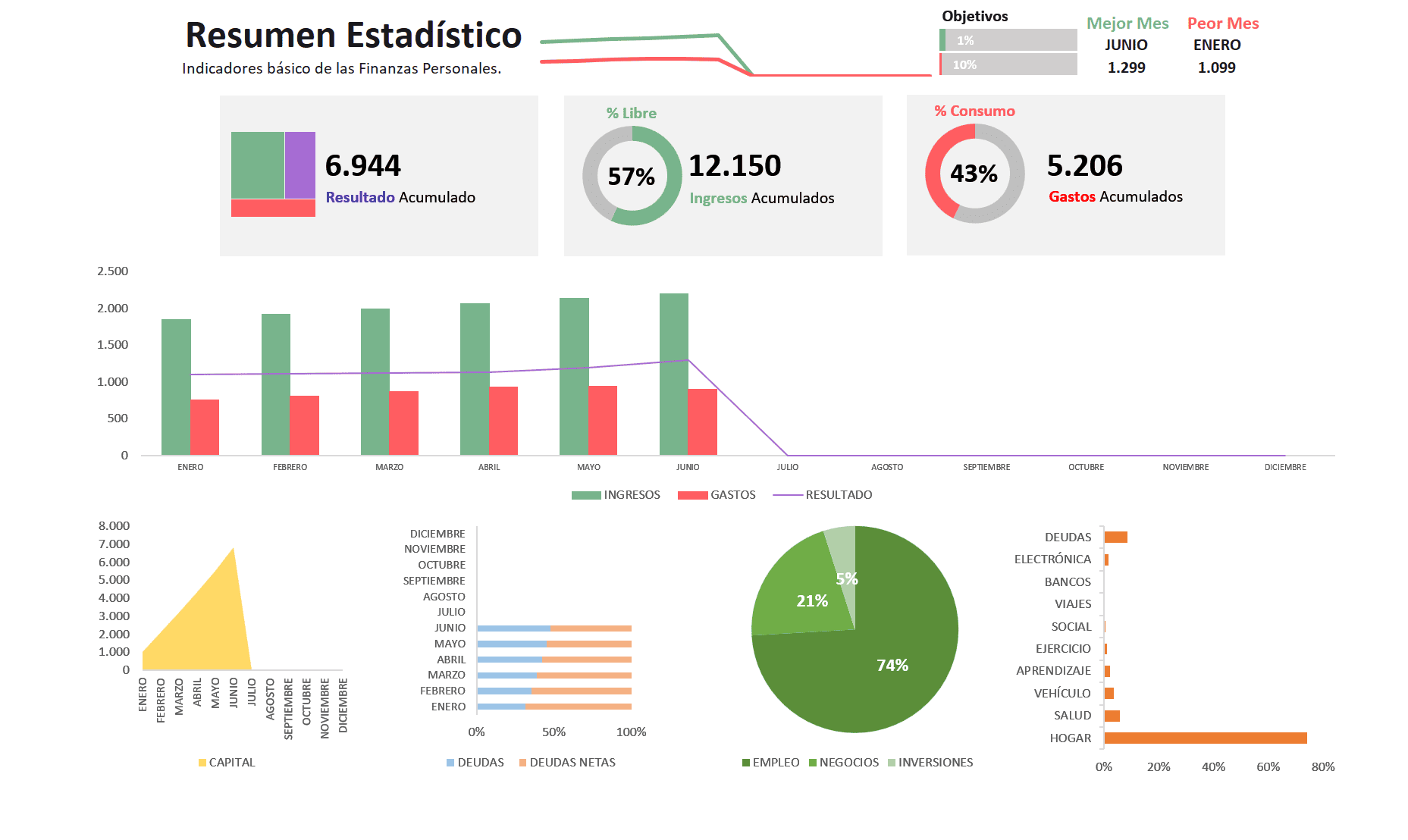Click the JUNIO green ingresos bar

tap(673, 375)
